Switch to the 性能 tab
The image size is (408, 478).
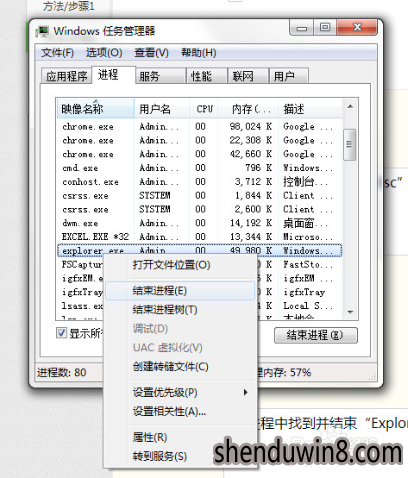tap(207, 76)
